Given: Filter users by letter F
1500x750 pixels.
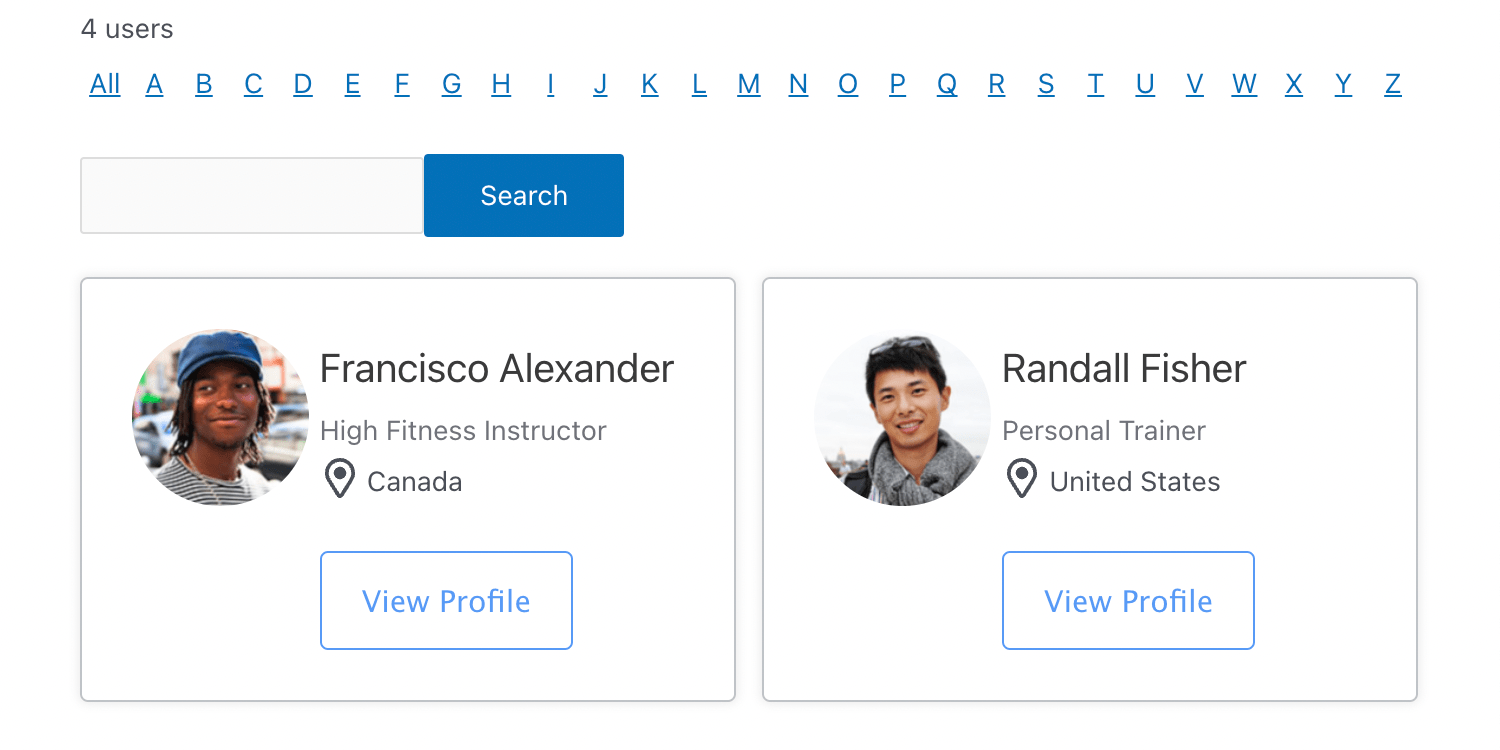Looking at the screenshot, I should (x=402, y=85).
